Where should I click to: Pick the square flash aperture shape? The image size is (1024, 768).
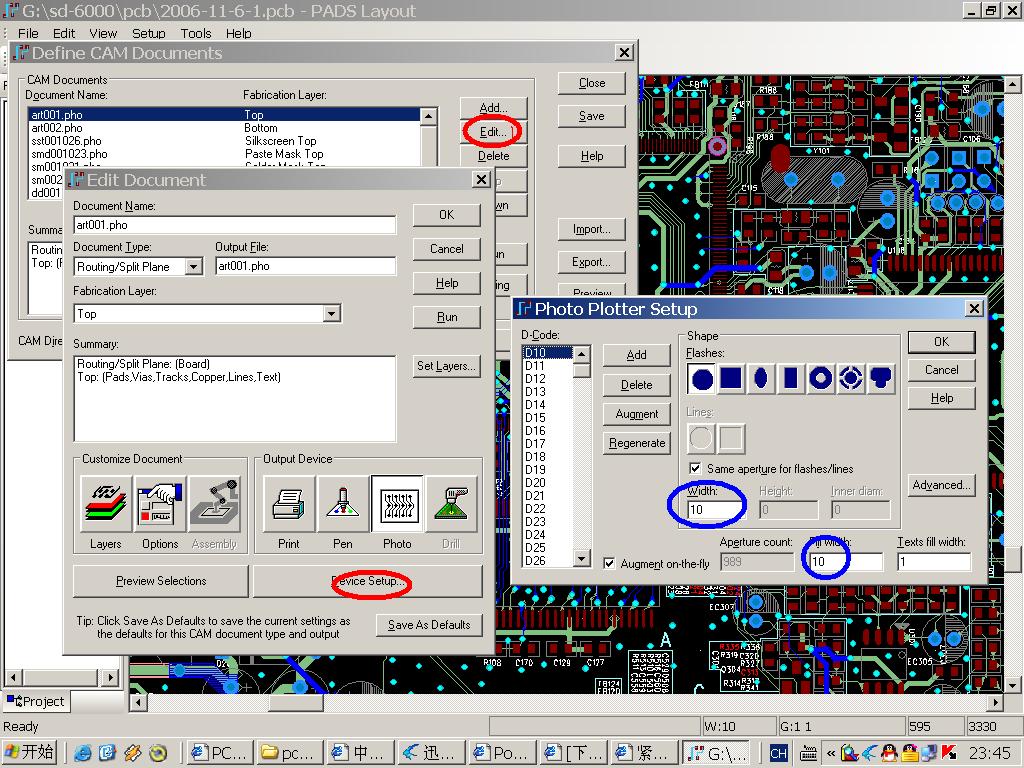click(x=732, y=378)
